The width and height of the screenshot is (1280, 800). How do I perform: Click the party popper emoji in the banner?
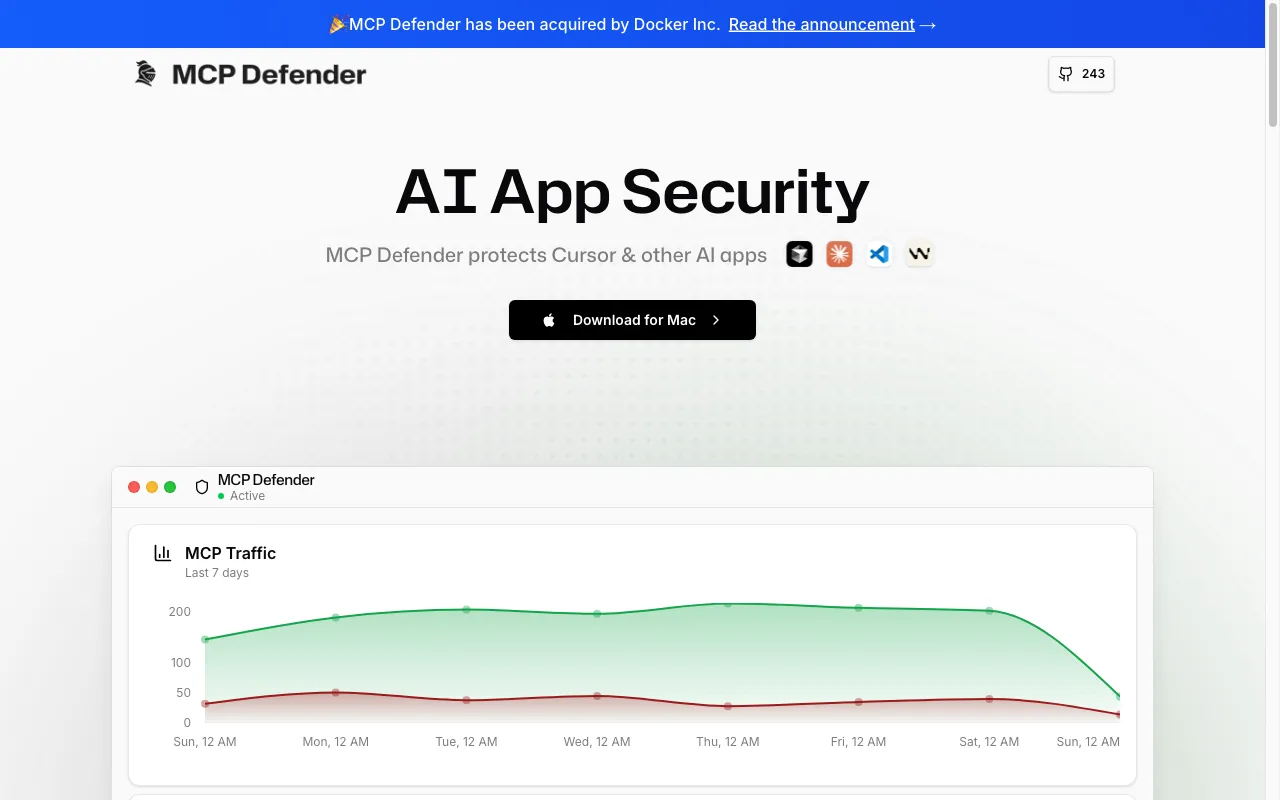click(x=338, y=24)
